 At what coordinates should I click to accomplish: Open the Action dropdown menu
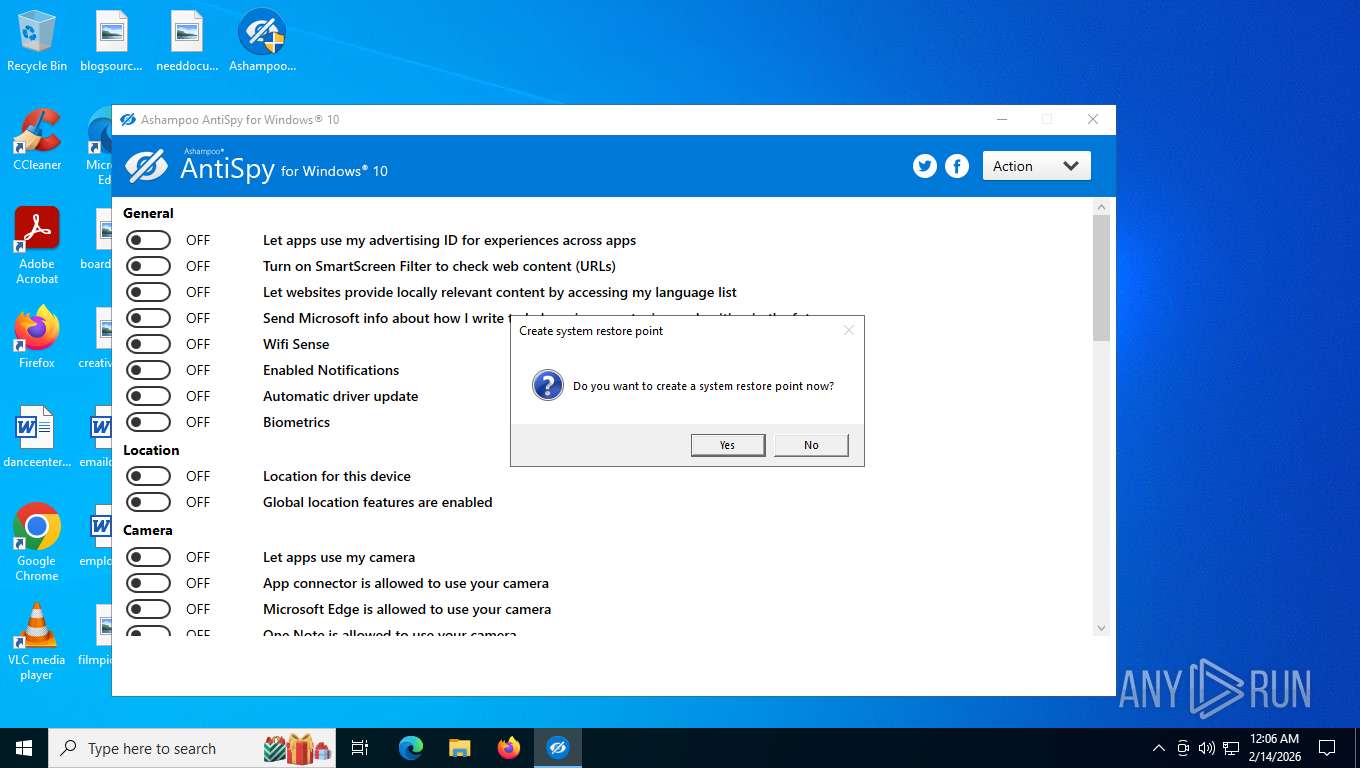(x=1036, y=166)
